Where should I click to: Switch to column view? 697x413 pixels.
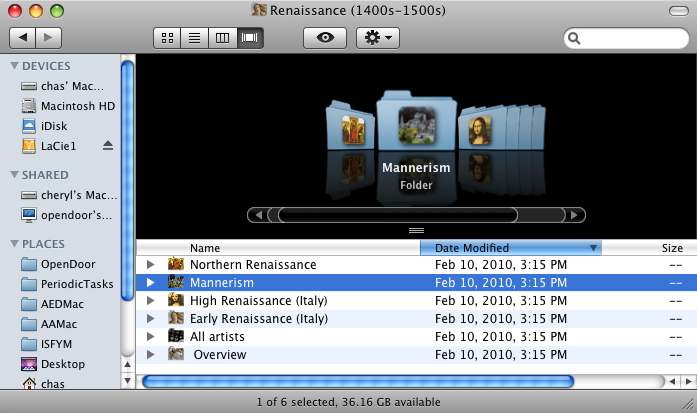pyautogui.click(x=222, y=38)
